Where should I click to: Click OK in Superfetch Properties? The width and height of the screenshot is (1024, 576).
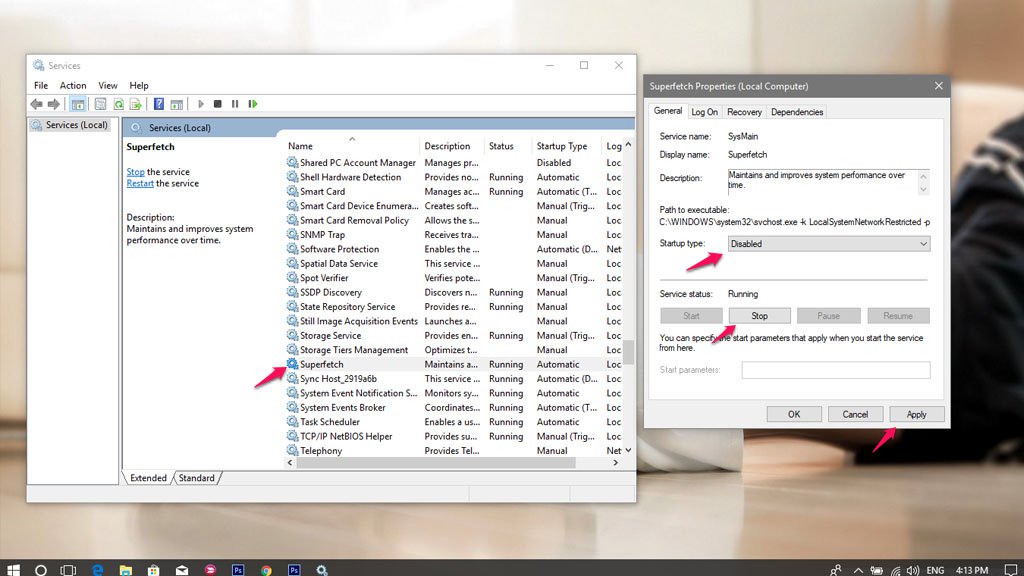point(793,414)
